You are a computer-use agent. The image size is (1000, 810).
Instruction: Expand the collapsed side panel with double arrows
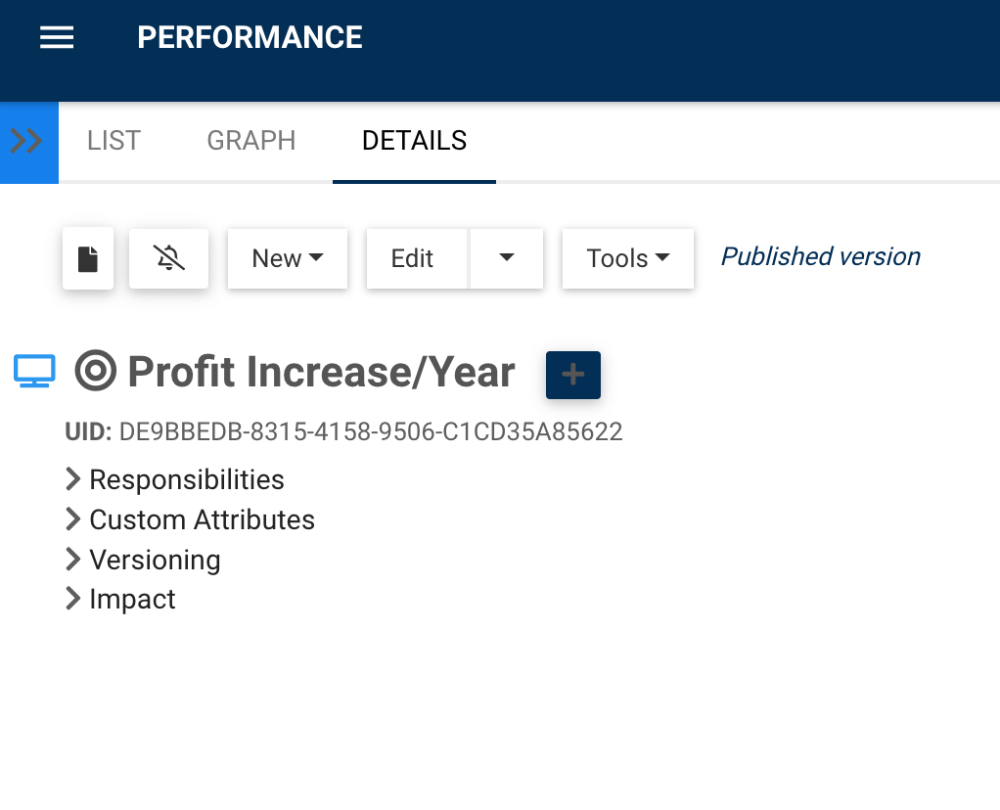28,141
